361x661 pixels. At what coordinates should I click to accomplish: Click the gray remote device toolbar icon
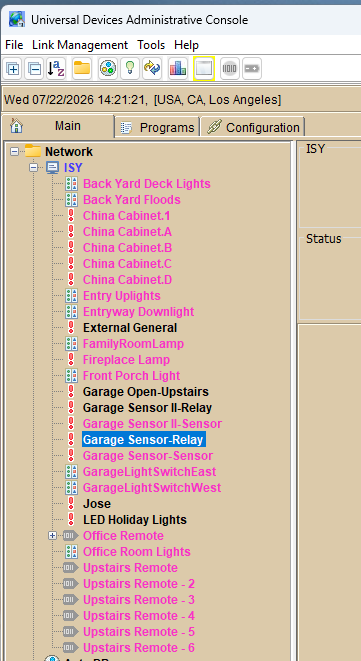pyautogui.click(x=230, y=68)
